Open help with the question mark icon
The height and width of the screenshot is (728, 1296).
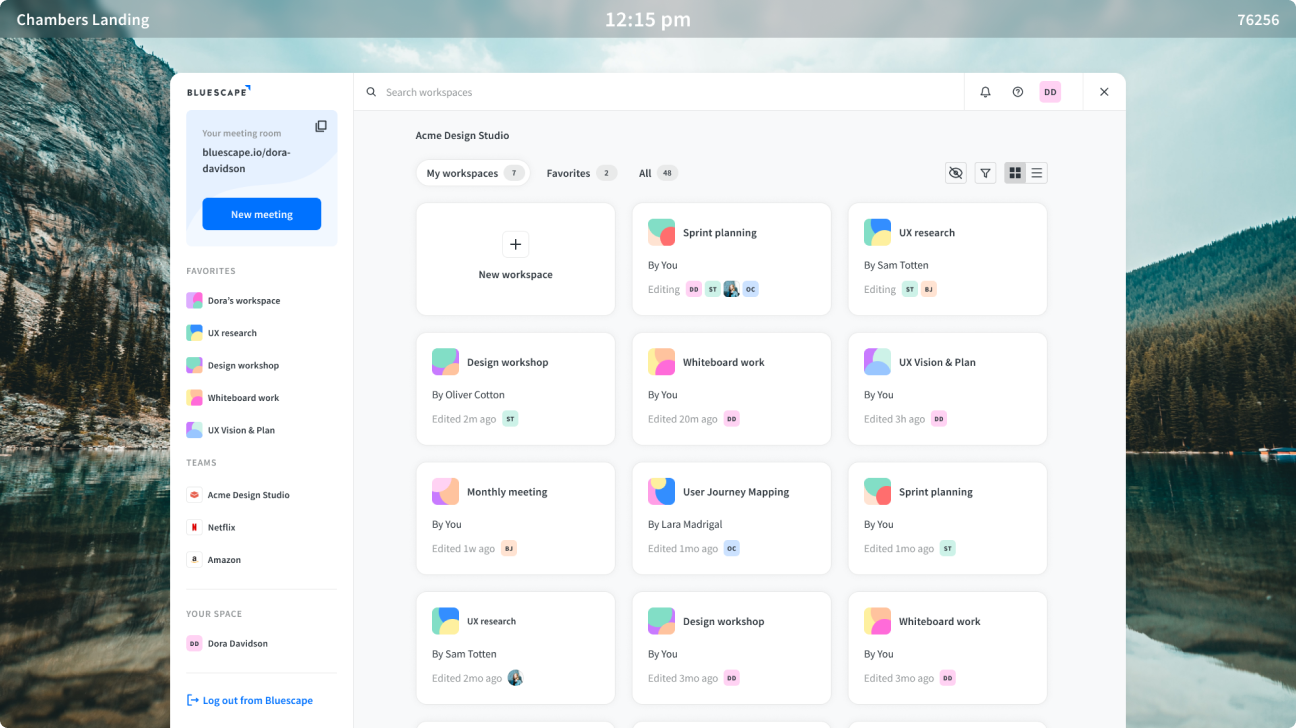click(x=1018, y=91)
